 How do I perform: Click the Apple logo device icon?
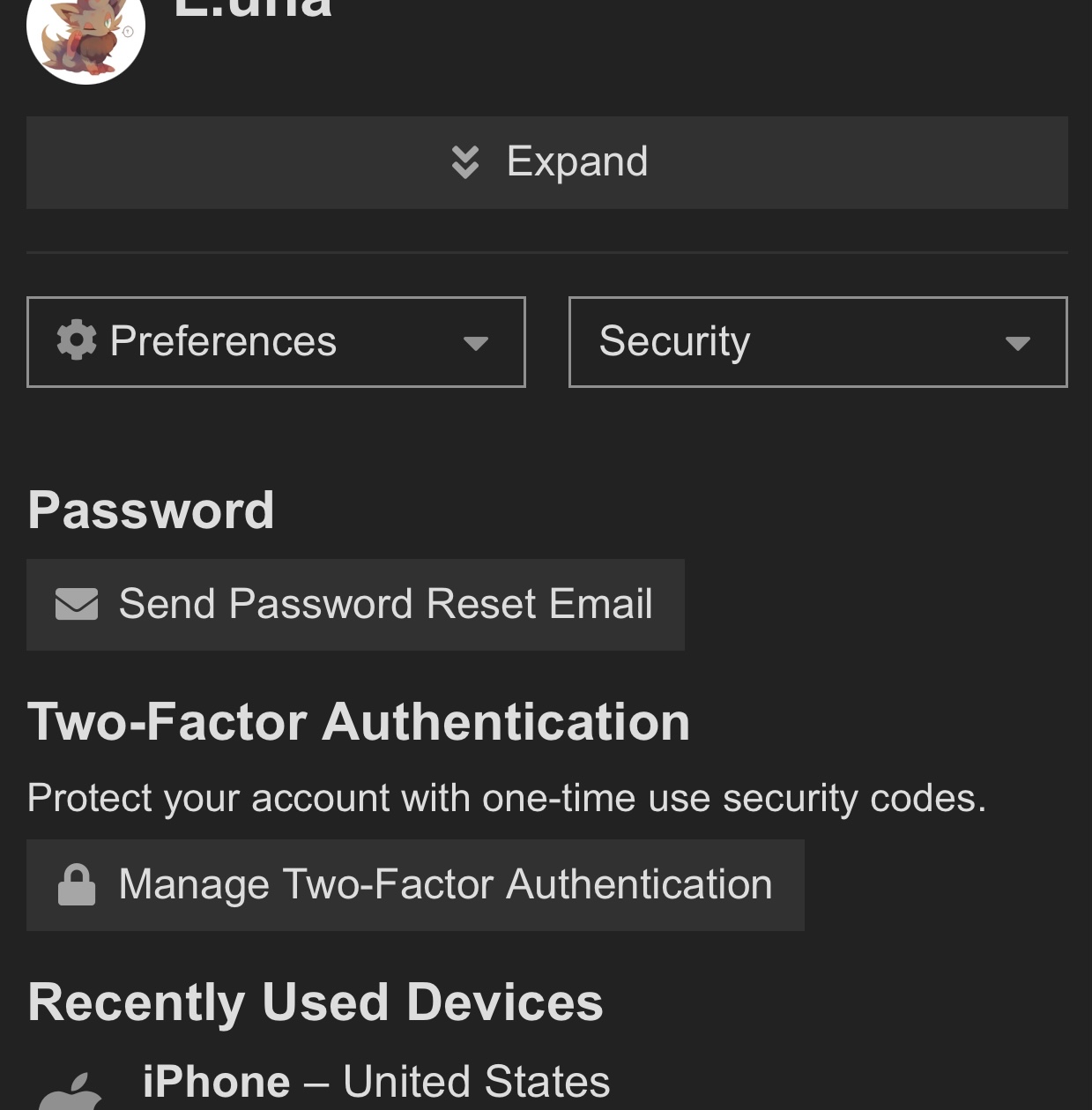pos(71,1091)
